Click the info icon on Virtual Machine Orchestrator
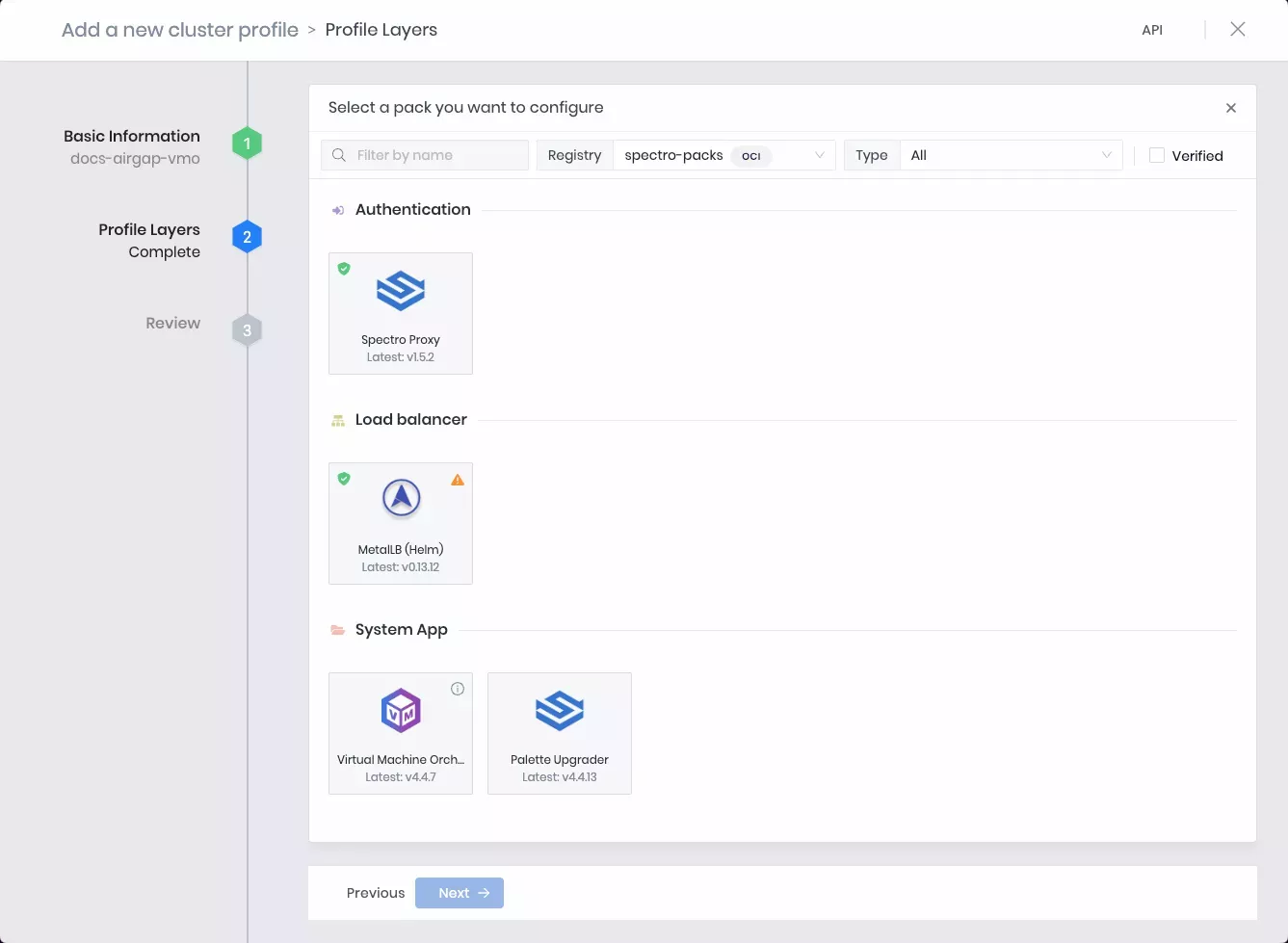This screenshot has height=943, width=1288. [458, 689]
